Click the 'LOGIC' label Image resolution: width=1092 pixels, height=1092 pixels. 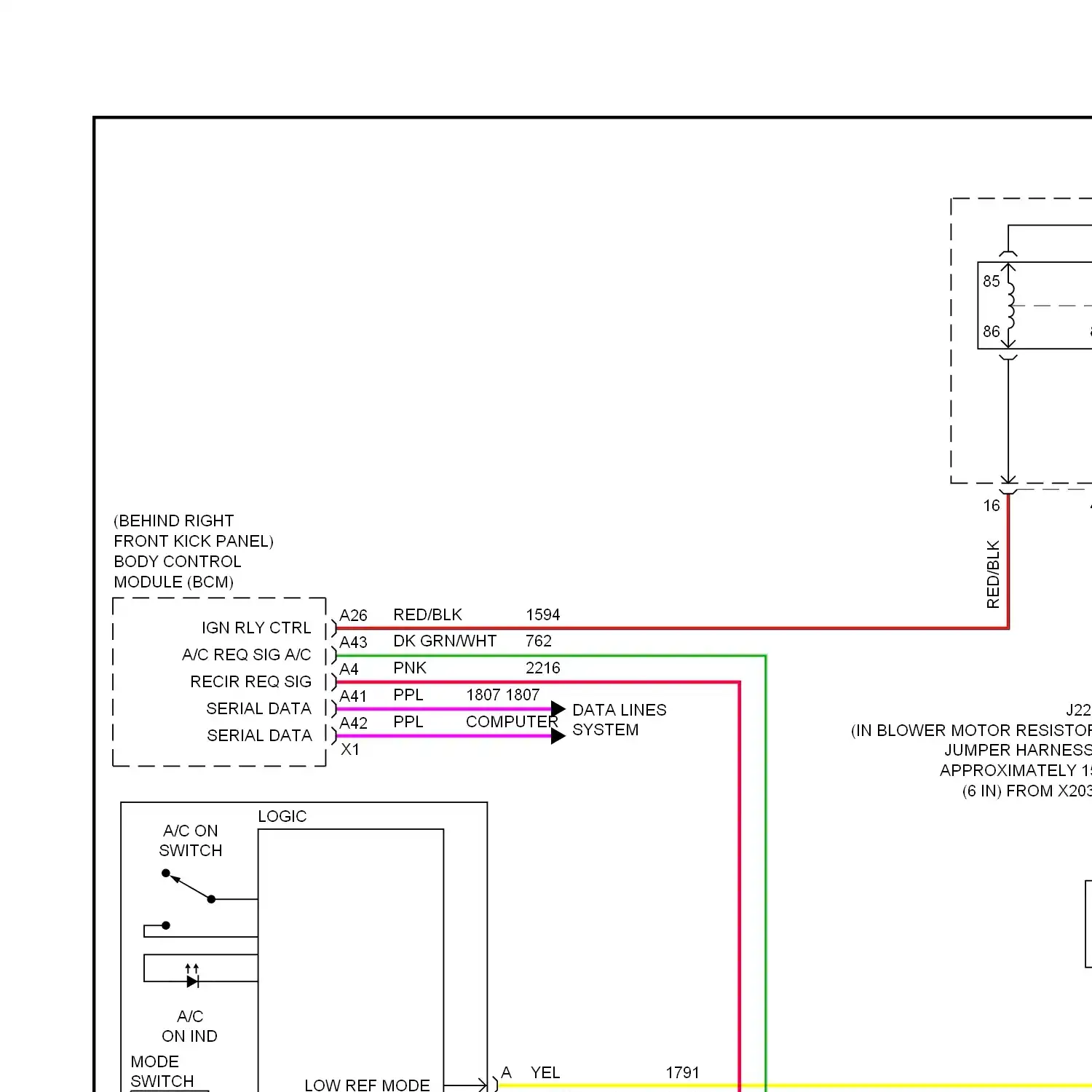282,816
